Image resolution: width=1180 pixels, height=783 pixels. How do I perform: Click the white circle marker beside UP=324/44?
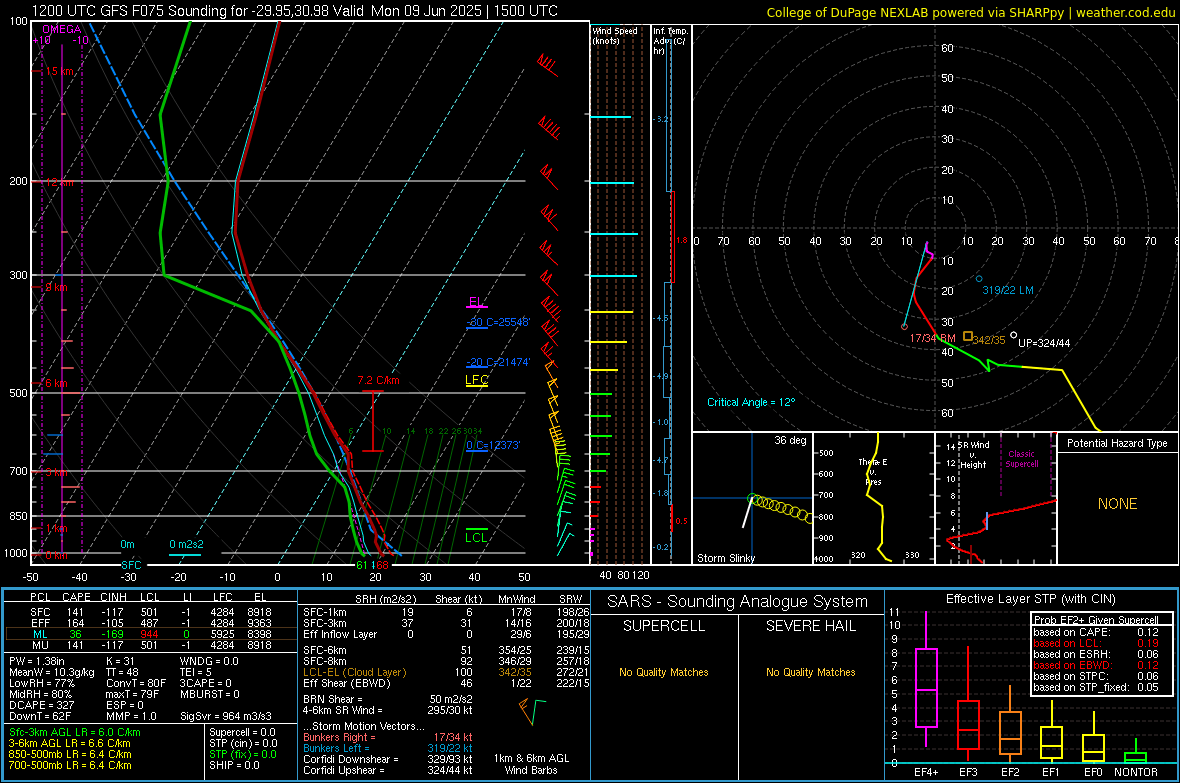1014,335
